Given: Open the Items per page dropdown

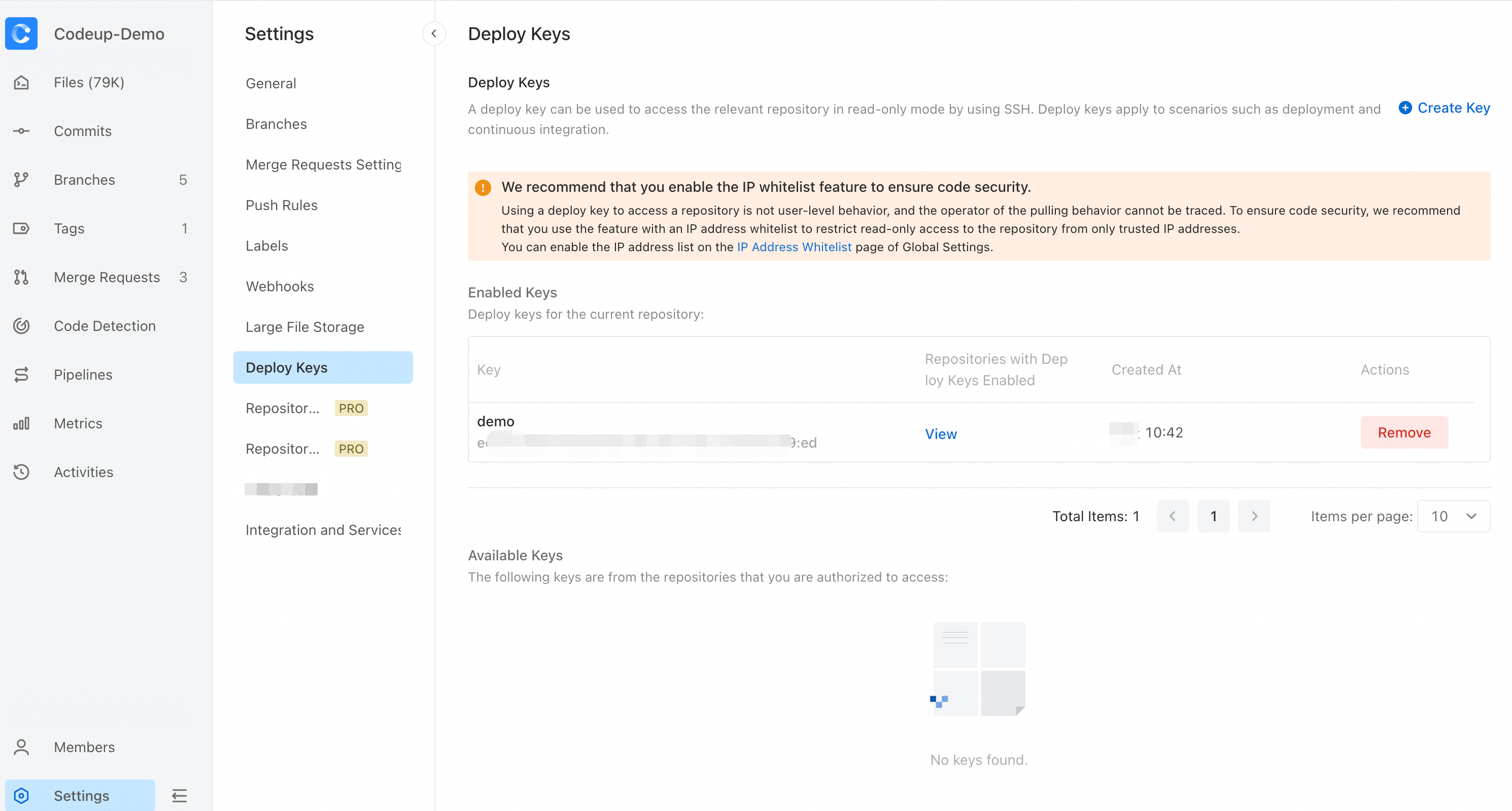Looking at the screenshot, I should [x=1453, y=516].
